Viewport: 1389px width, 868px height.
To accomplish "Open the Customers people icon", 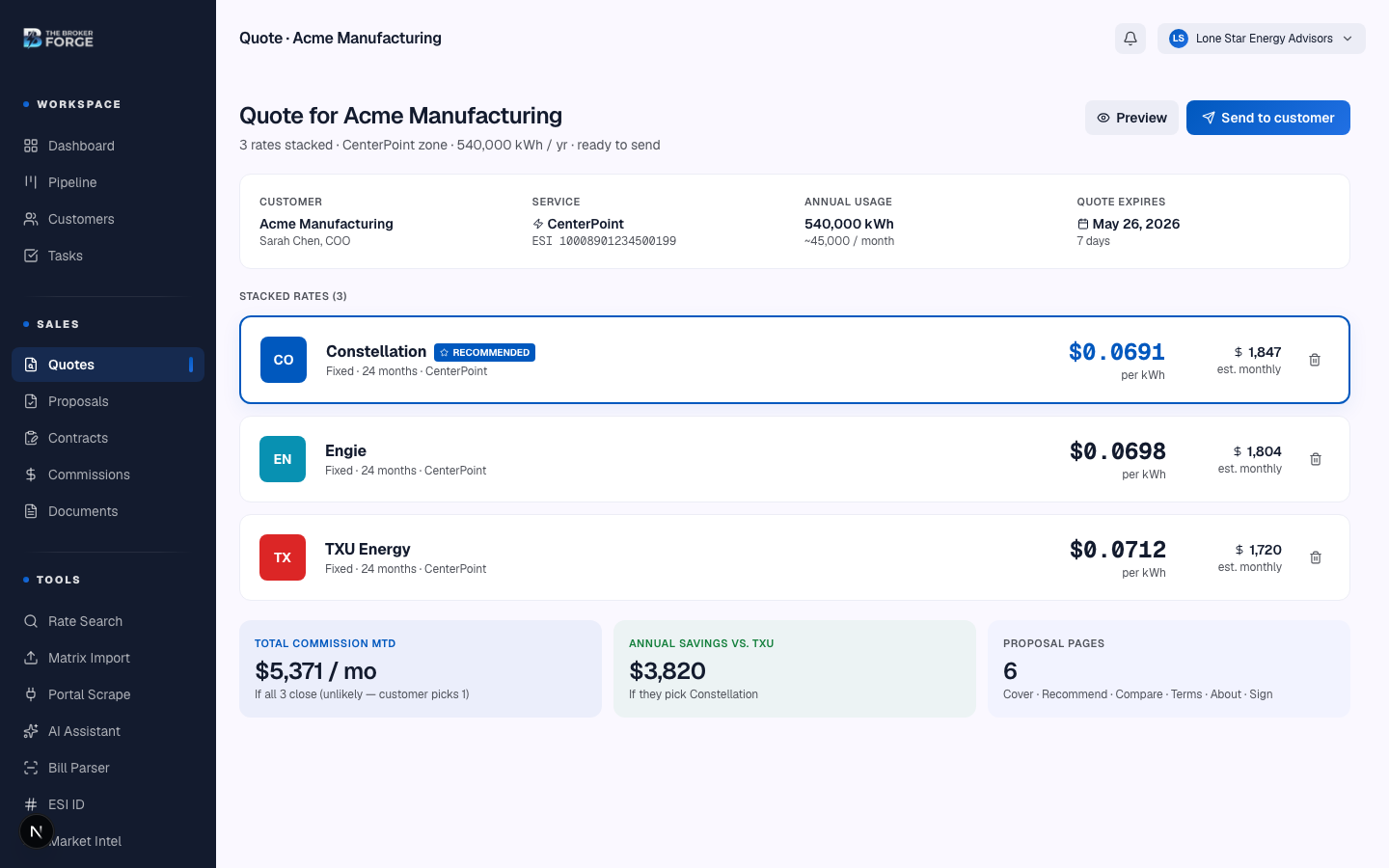I will [x=31, y=219].
